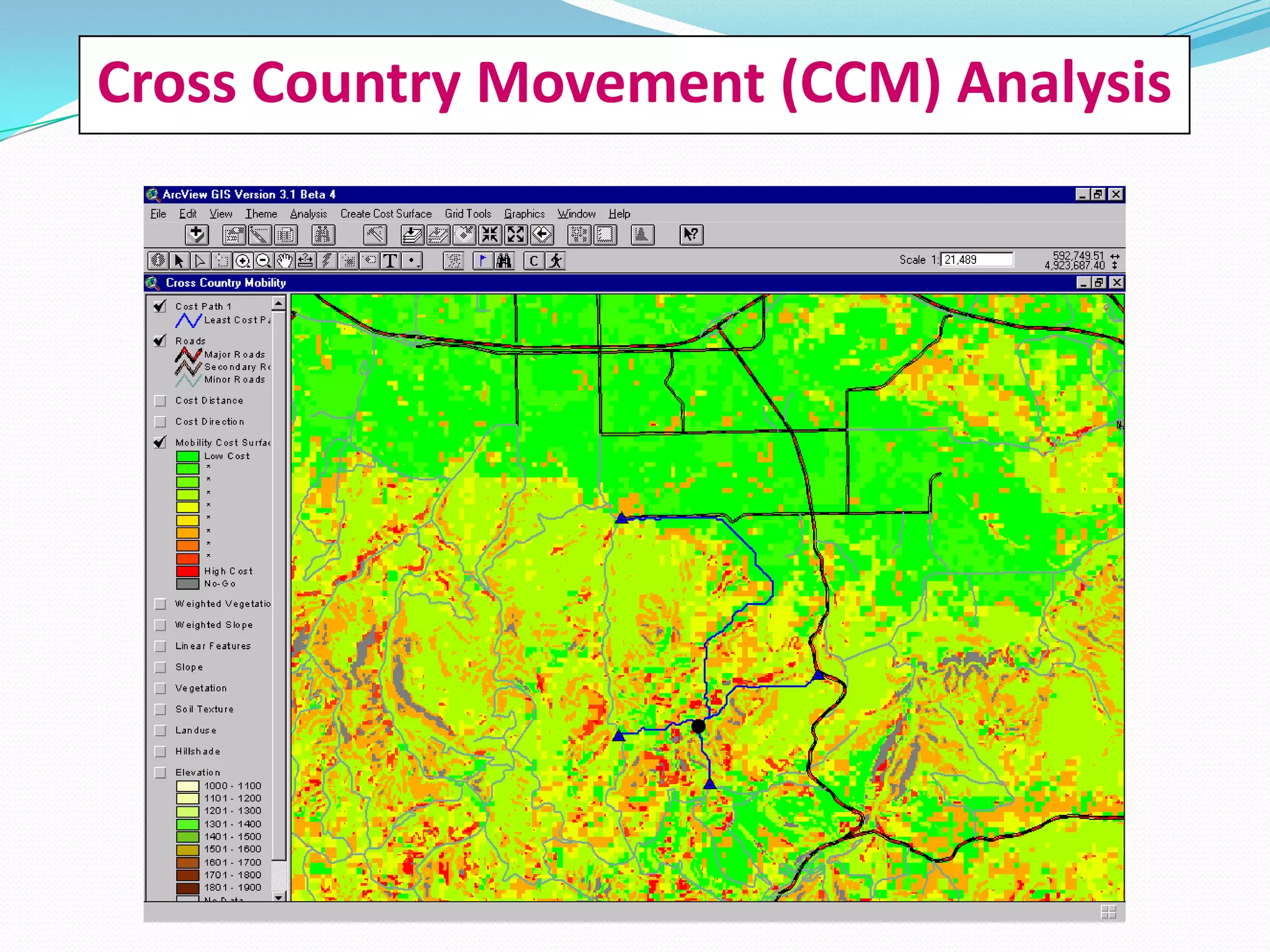Image resolution: width=1270 pixels, height=952 pixels.
Task: Enable the Cost Direction theme
Action: click(x=160, y=422)
